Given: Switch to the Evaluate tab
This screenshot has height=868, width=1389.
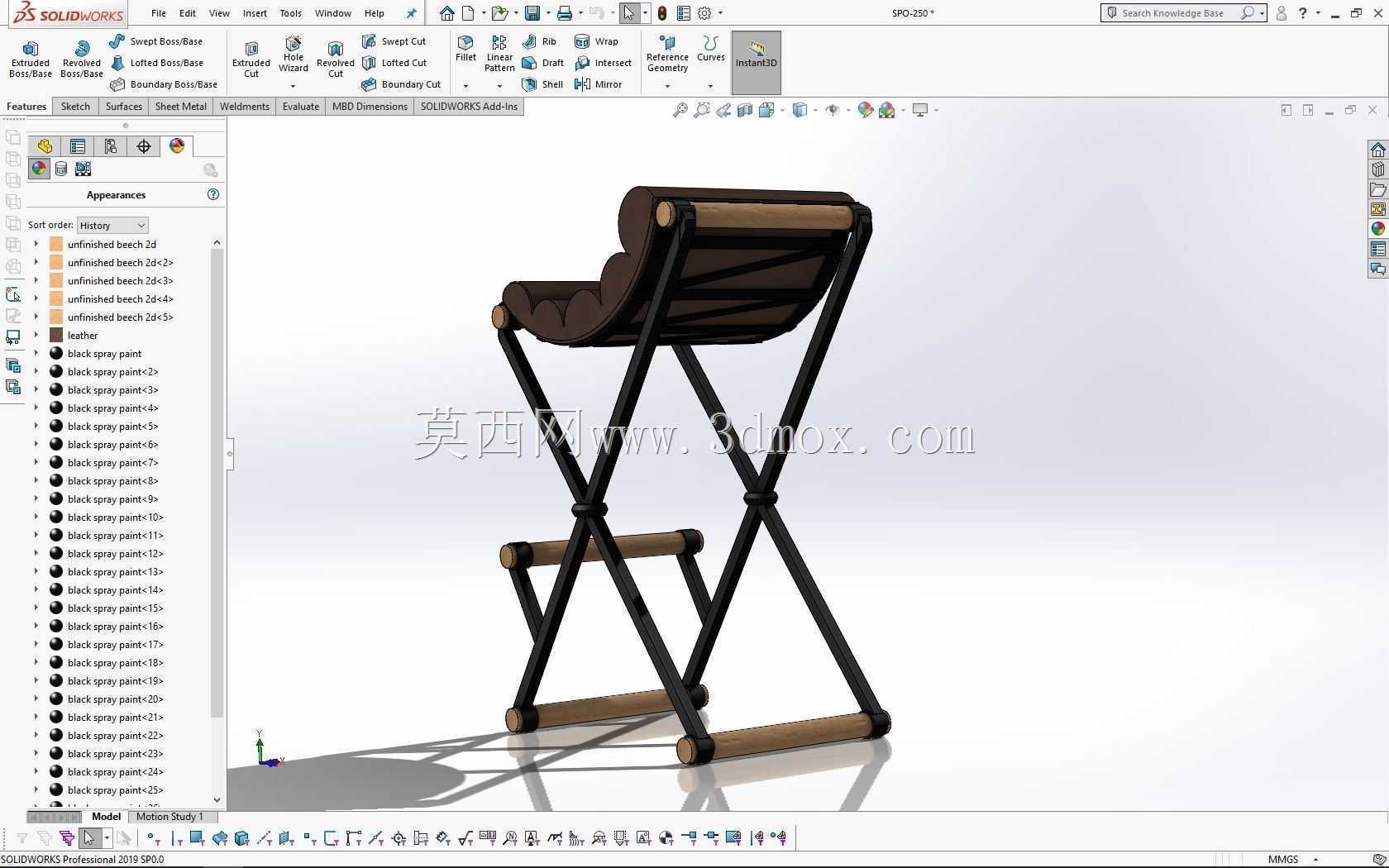Looking at the screenshot, I should coord(300,106).
